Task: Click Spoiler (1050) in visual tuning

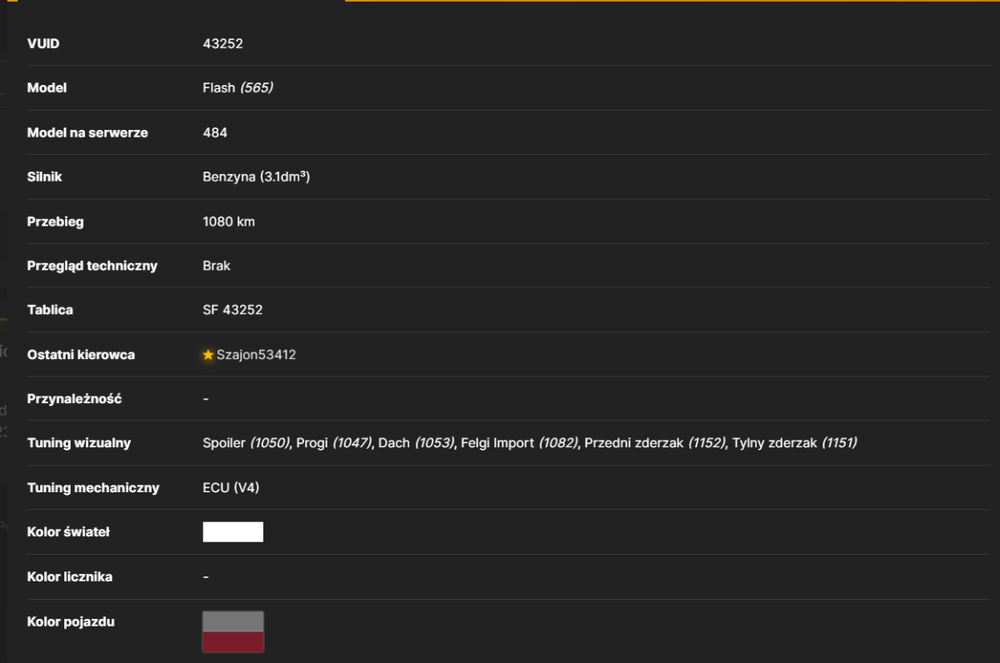Action: pos(246,443)
